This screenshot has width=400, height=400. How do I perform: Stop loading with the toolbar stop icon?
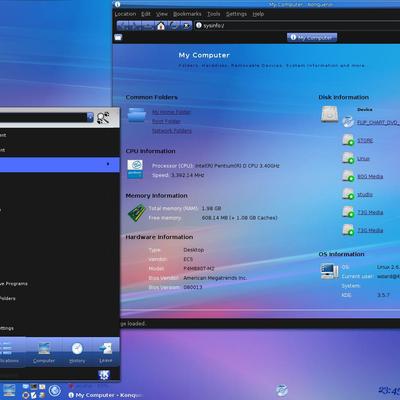(x=187, y=26)
